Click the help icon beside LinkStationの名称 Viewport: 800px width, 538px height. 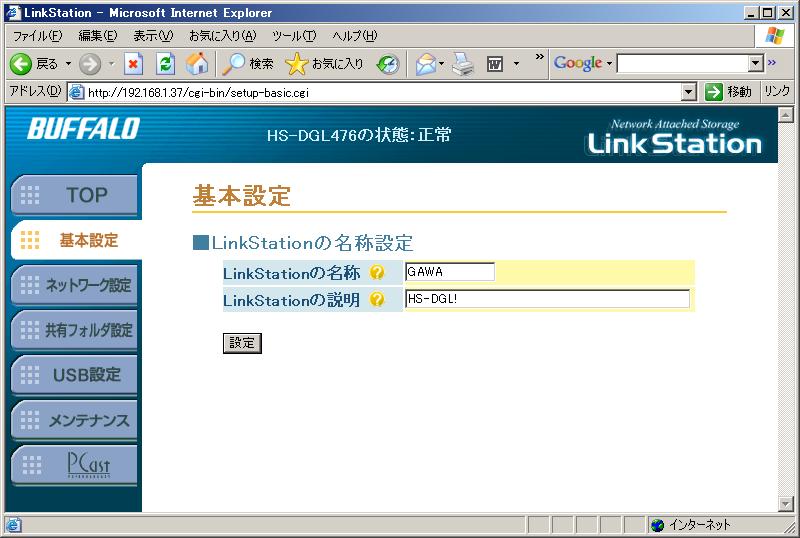click(377, 273)
